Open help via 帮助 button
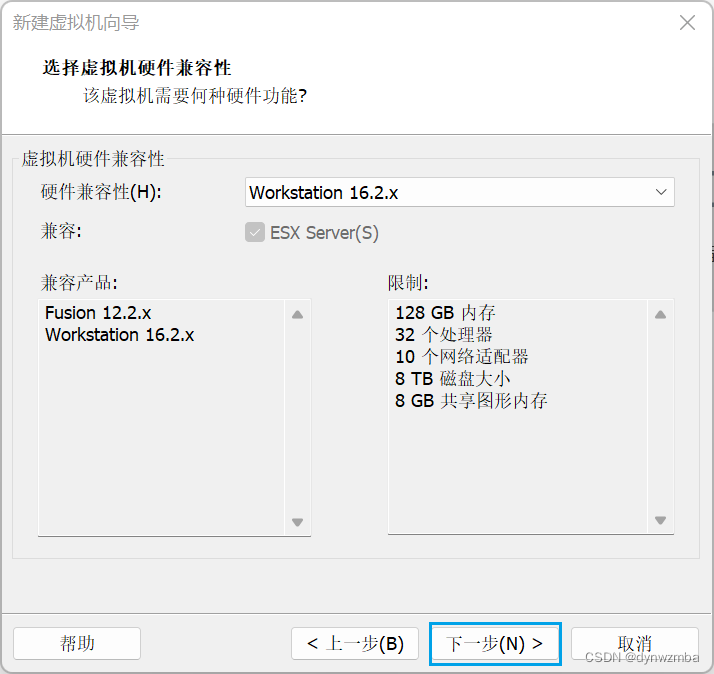Screen dimensions: 714x674 (77, 643)
